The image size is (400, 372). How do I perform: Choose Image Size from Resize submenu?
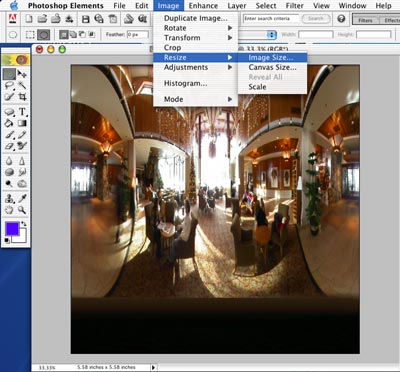click(x=272, y=58)
